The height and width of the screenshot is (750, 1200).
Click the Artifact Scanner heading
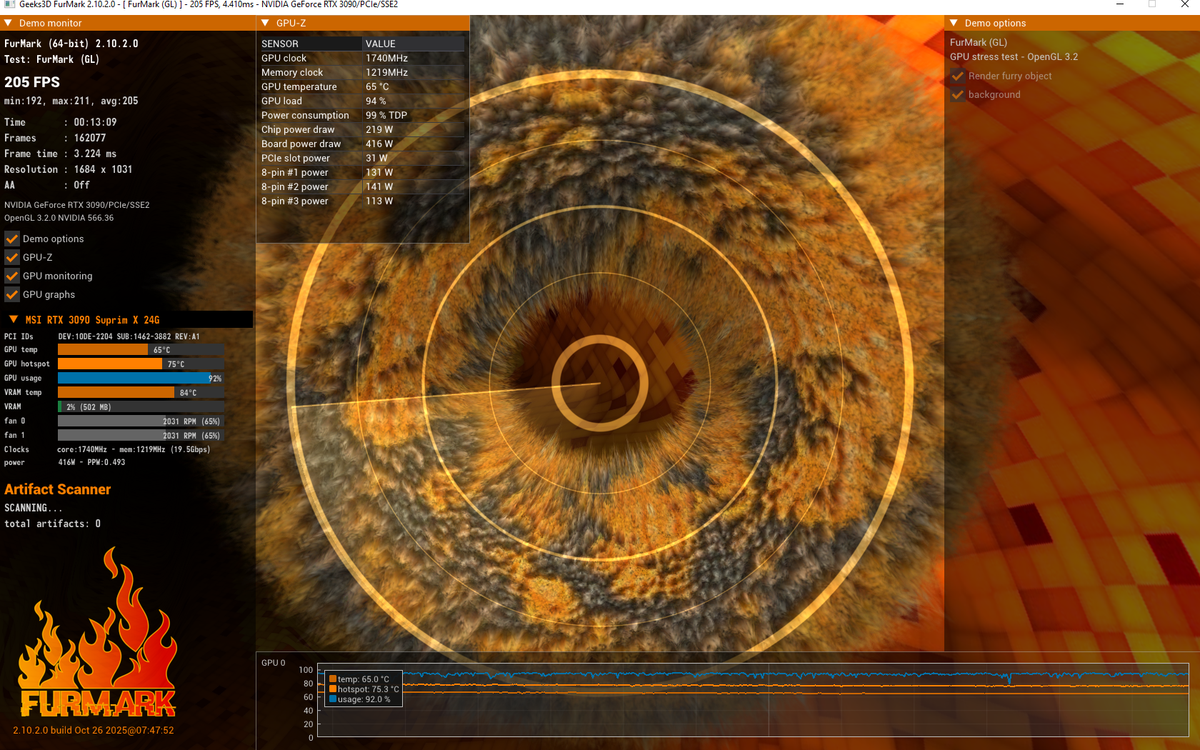pos(57,489)
